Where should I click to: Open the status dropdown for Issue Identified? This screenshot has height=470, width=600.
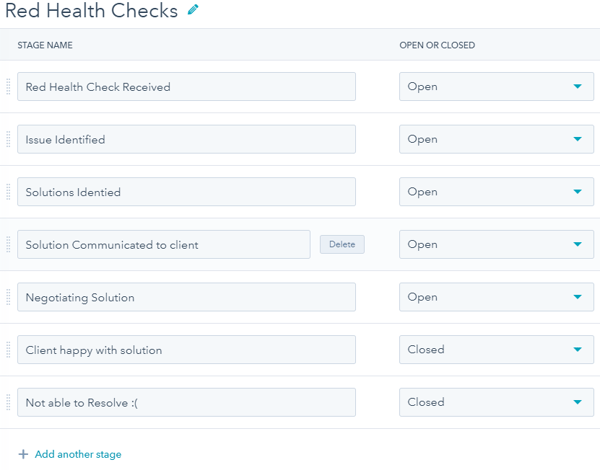pos(496,140)
